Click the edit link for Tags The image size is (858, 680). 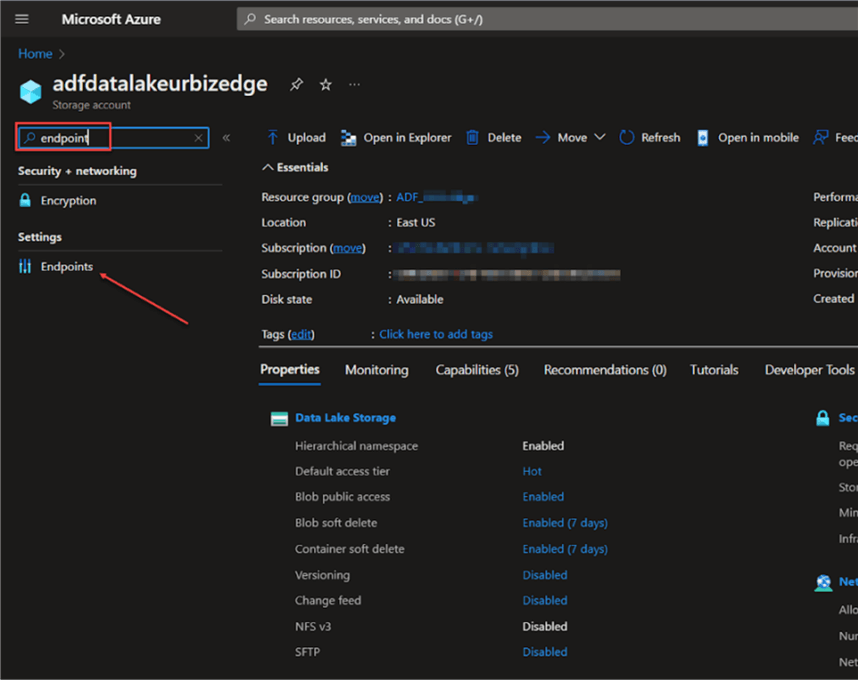click(301, 334)
